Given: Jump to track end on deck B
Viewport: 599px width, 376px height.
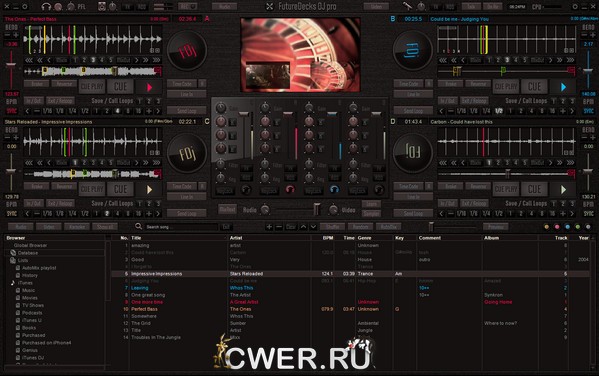Looking at the screenshot, I should click(570, 60).
